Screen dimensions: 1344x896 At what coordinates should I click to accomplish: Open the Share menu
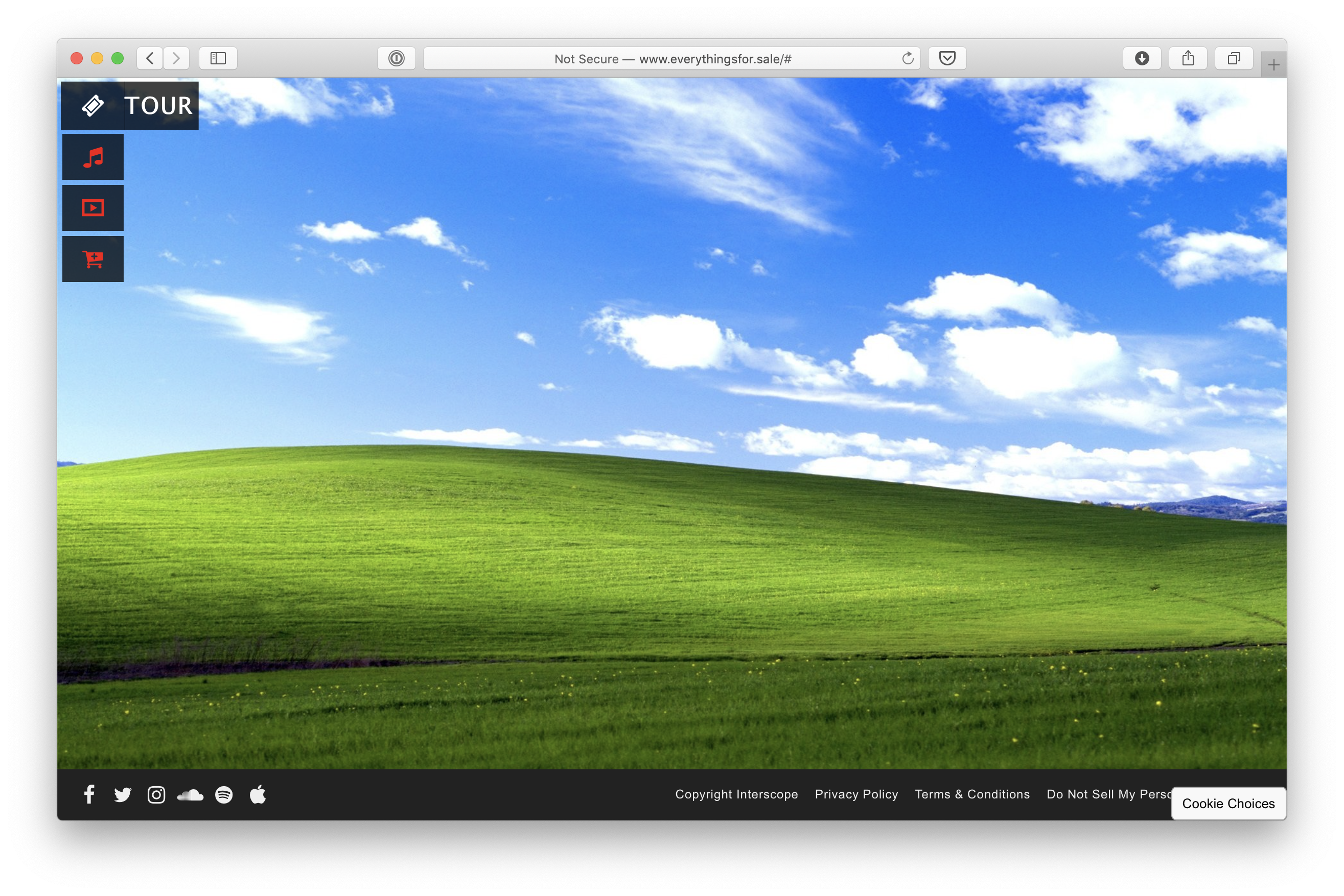pyautogui.click(x=1188, y=58)
